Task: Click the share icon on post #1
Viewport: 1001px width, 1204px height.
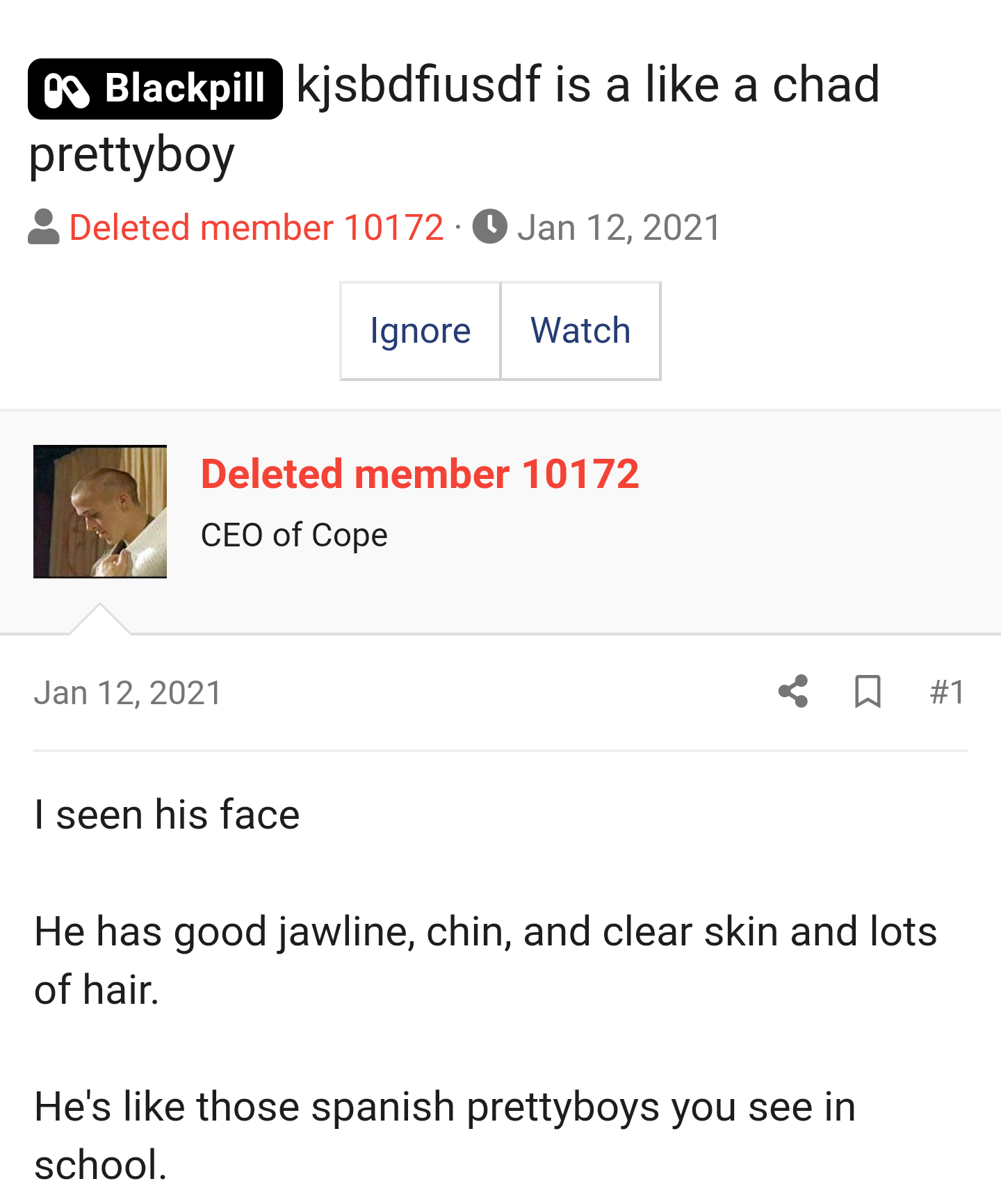Action: pyautogui.click(x=793, y=692)
